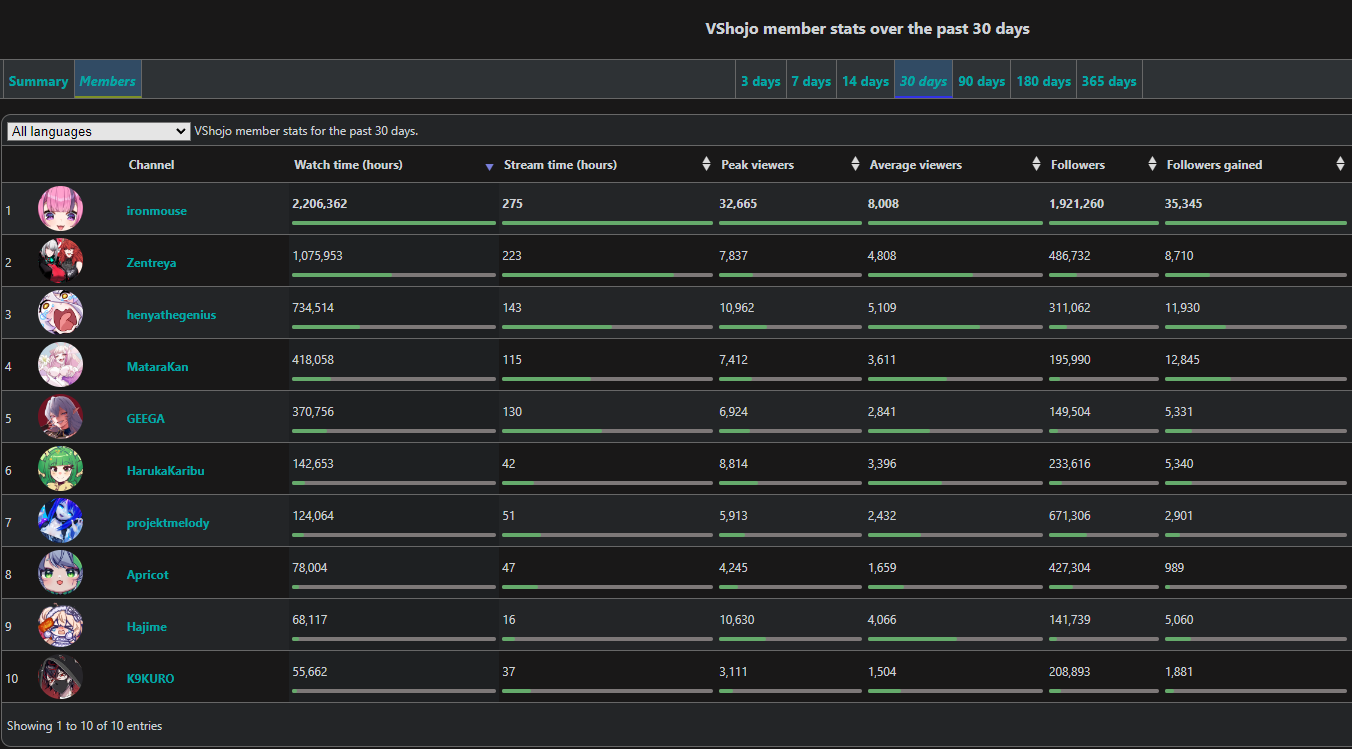The height and width of the screenshot is (749, 1352).
Task: Visit henyathegenius channel page
Action: click(171, 315)
